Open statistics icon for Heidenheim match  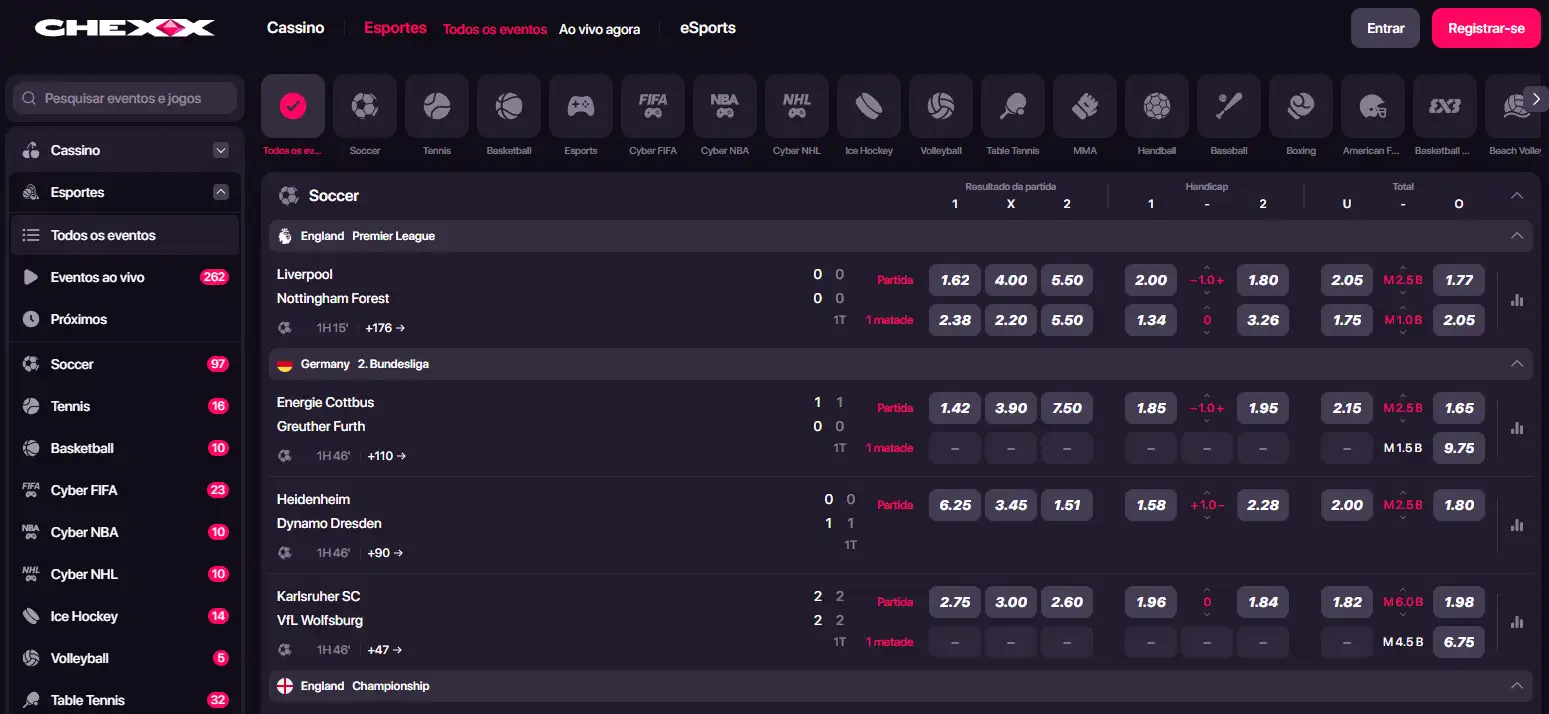click(1517, 524)
